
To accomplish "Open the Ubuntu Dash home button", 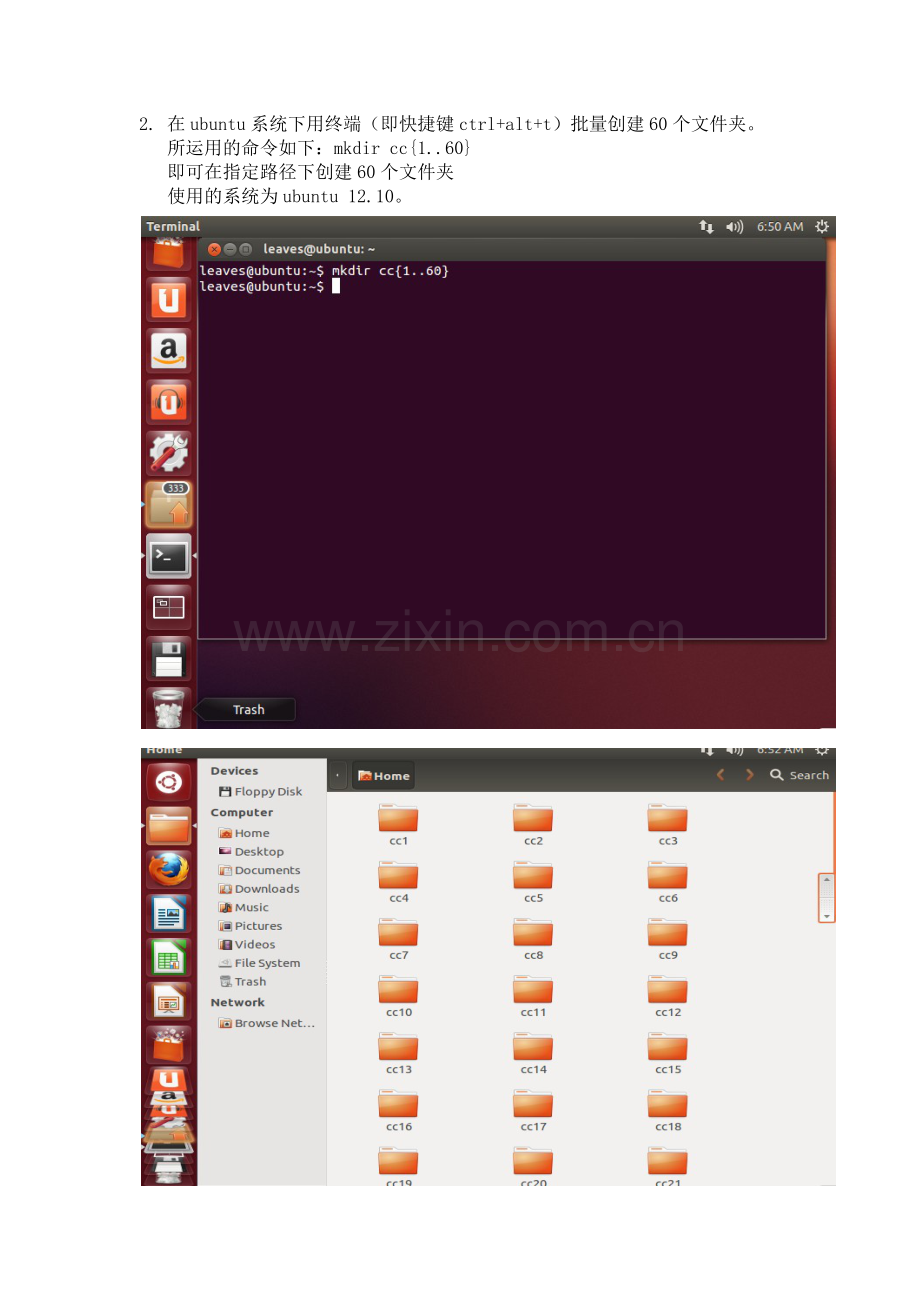I will [168, 782].
